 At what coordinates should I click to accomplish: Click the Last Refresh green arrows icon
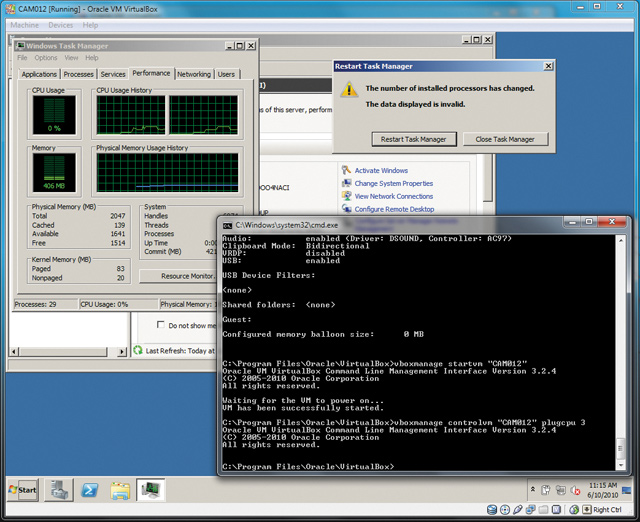click(138, 350)
